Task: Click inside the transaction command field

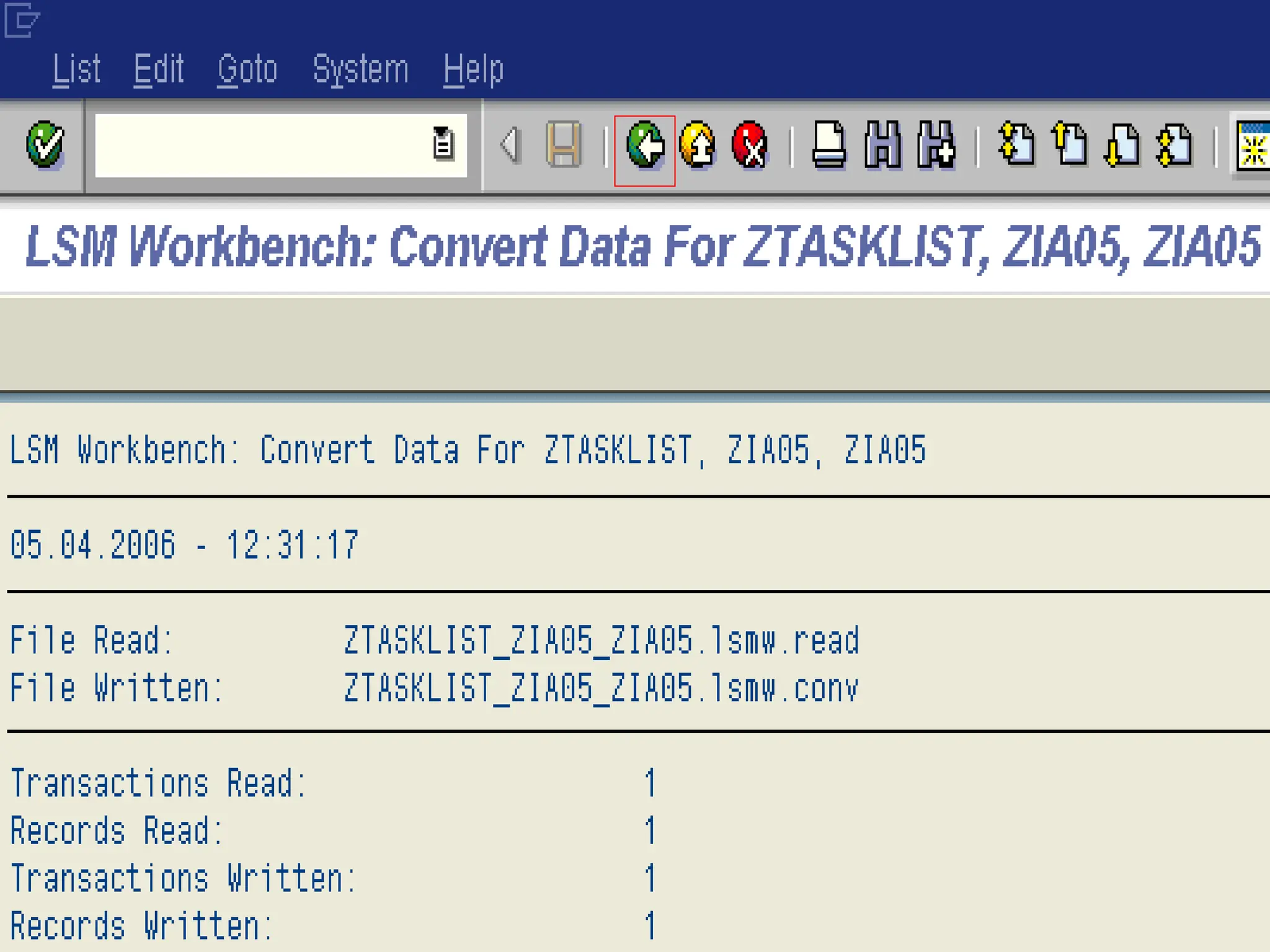Action: pos(260,146)
